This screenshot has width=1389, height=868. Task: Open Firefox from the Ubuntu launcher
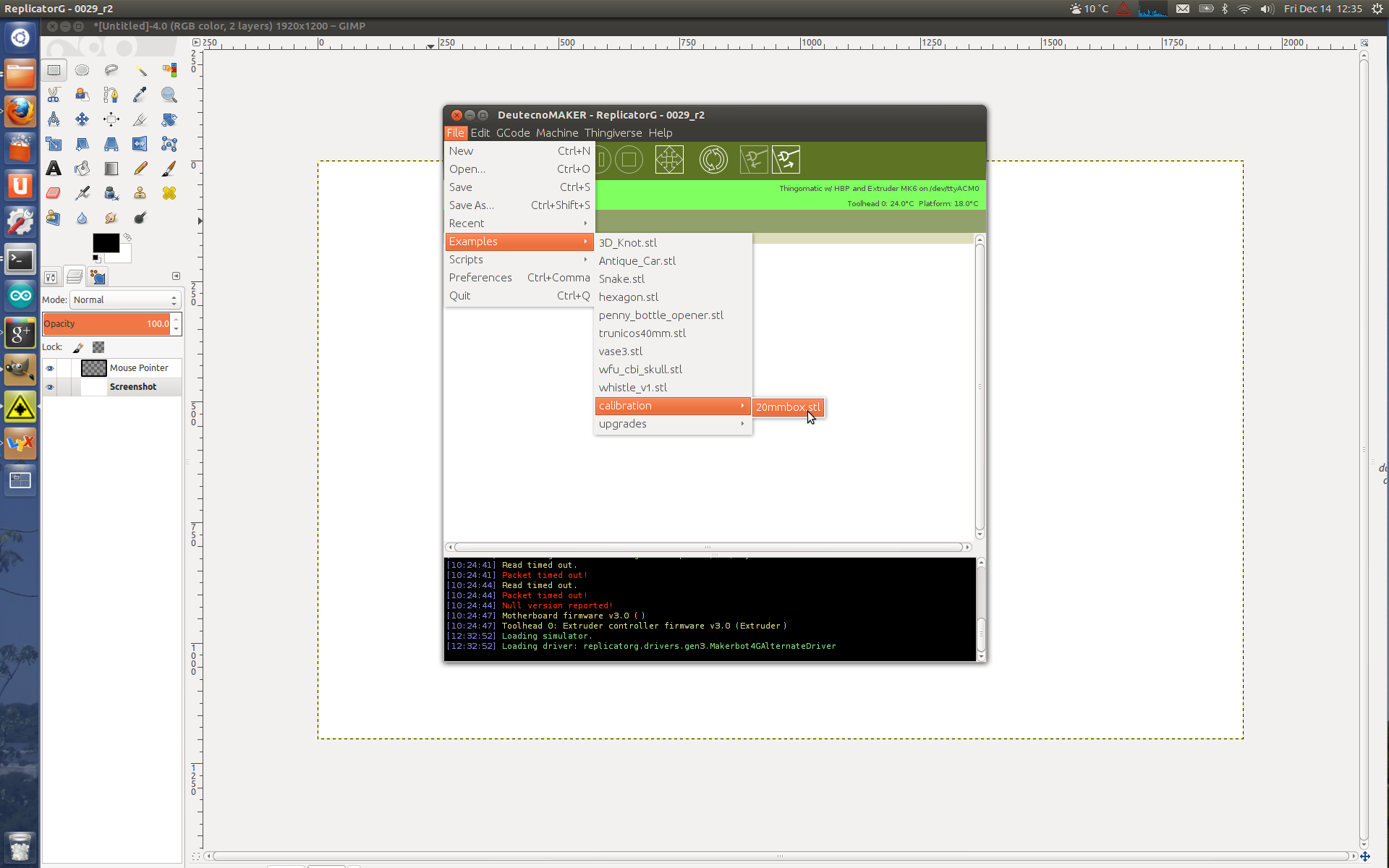pyautogui.click(x=20, y=111)
